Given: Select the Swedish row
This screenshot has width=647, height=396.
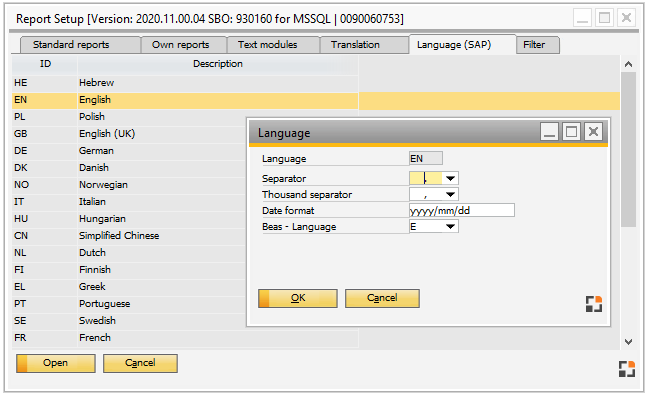Looking at the screenshot, I should click(129, 321).
